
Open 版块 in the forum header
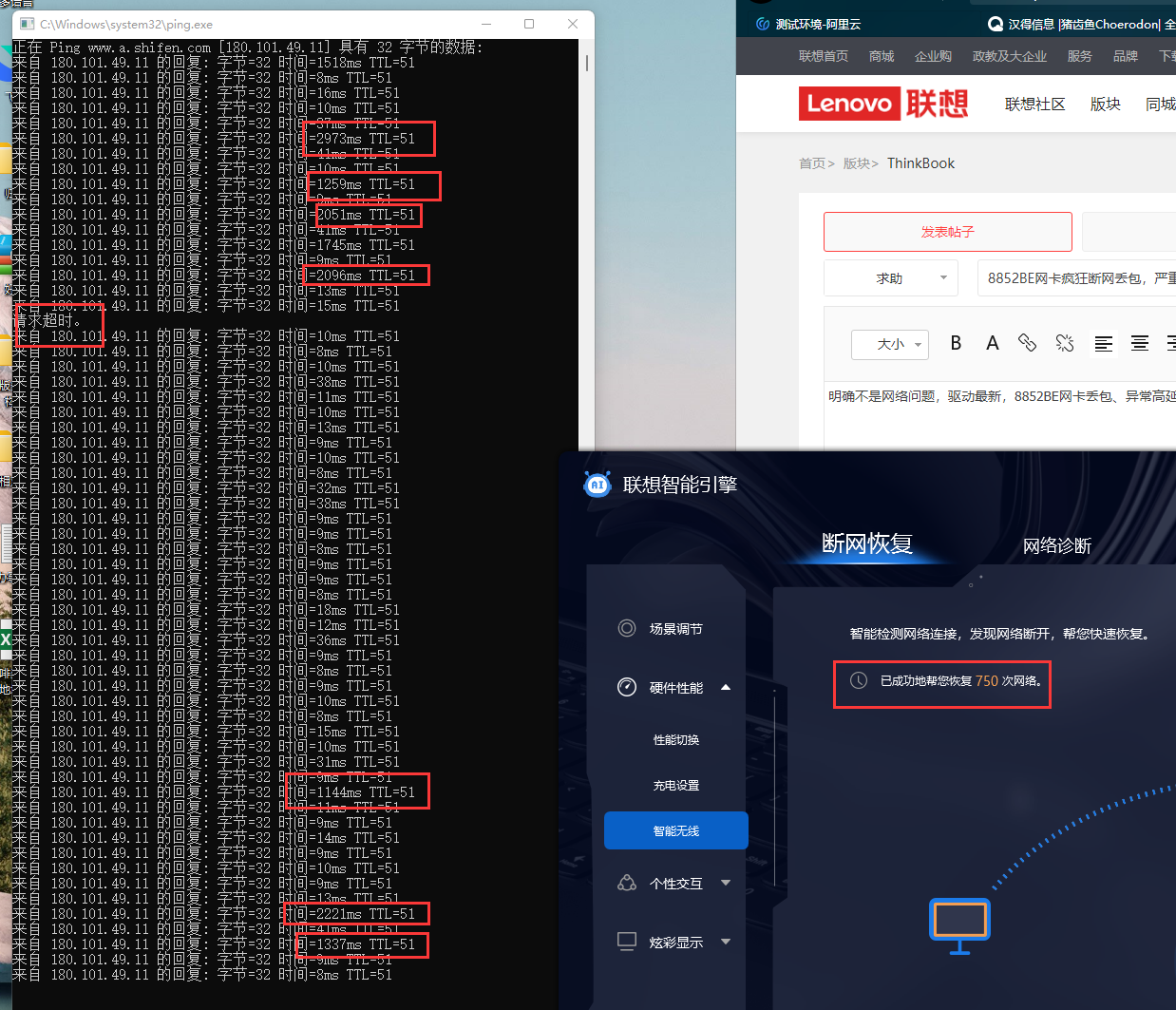click(1106, 104)
